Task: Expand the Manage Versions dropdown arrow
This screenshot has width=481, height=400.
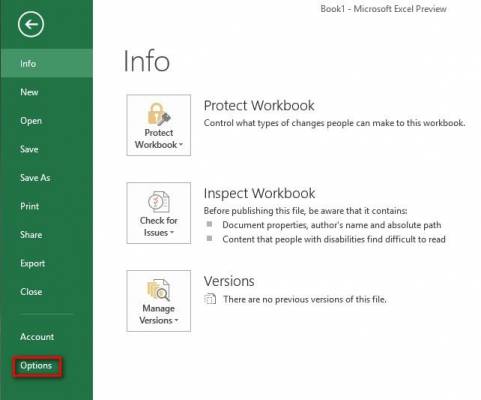Action: pos(176,320)
